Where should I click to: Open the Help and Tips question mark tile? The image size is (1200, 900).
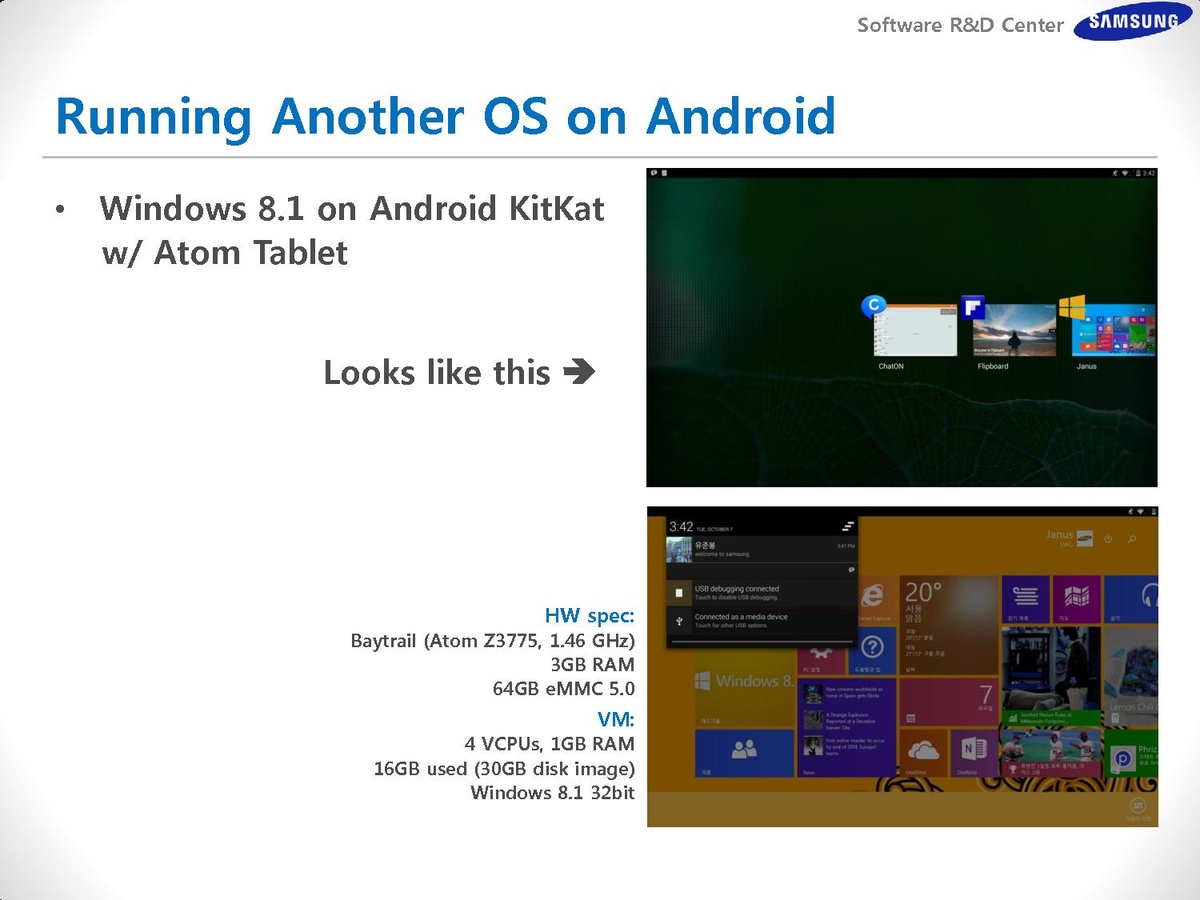point(872,648)
